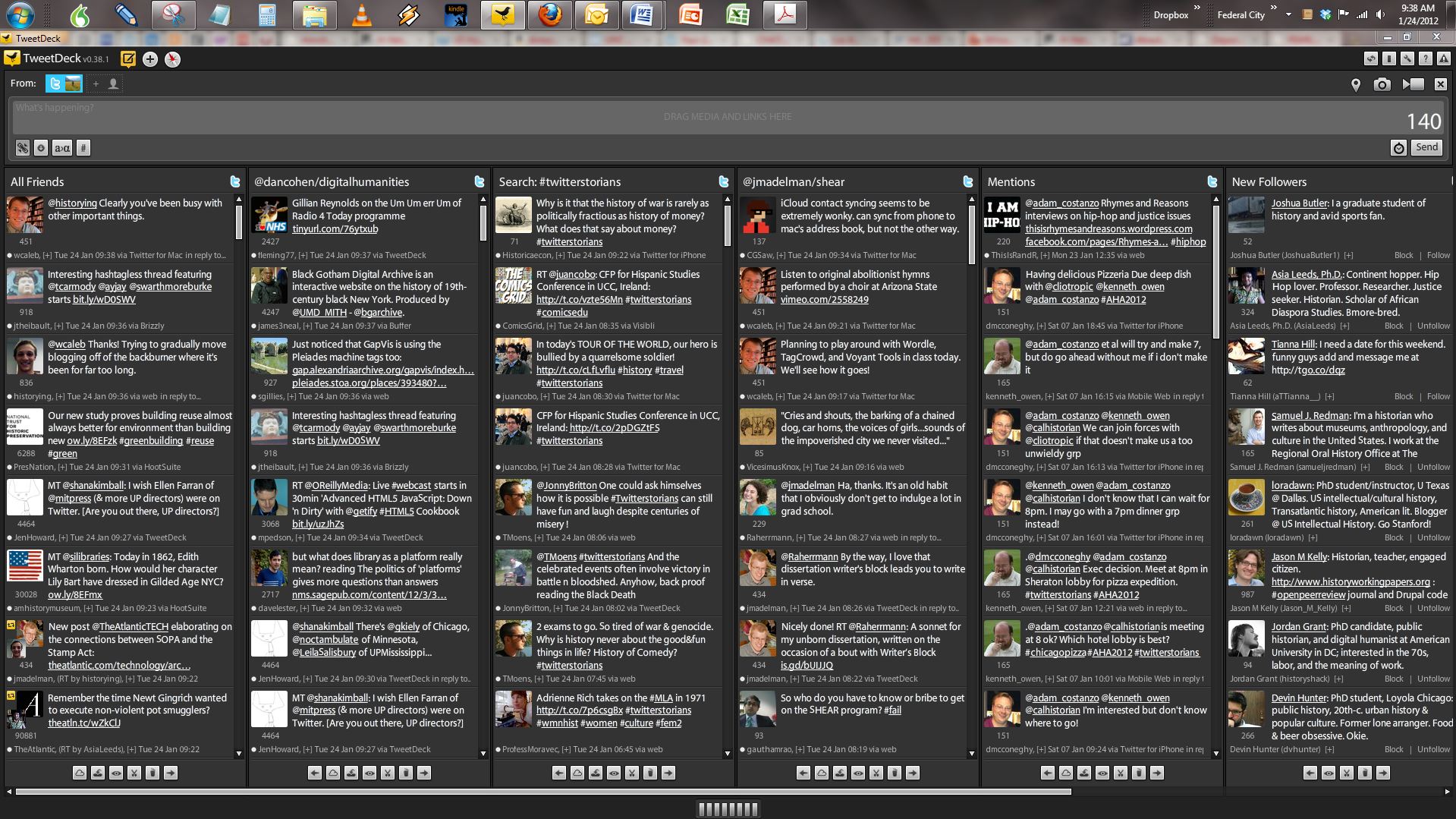1456x819 pixels.
Task: Click the add account plus in From row
Action: (x=96, y=83)
